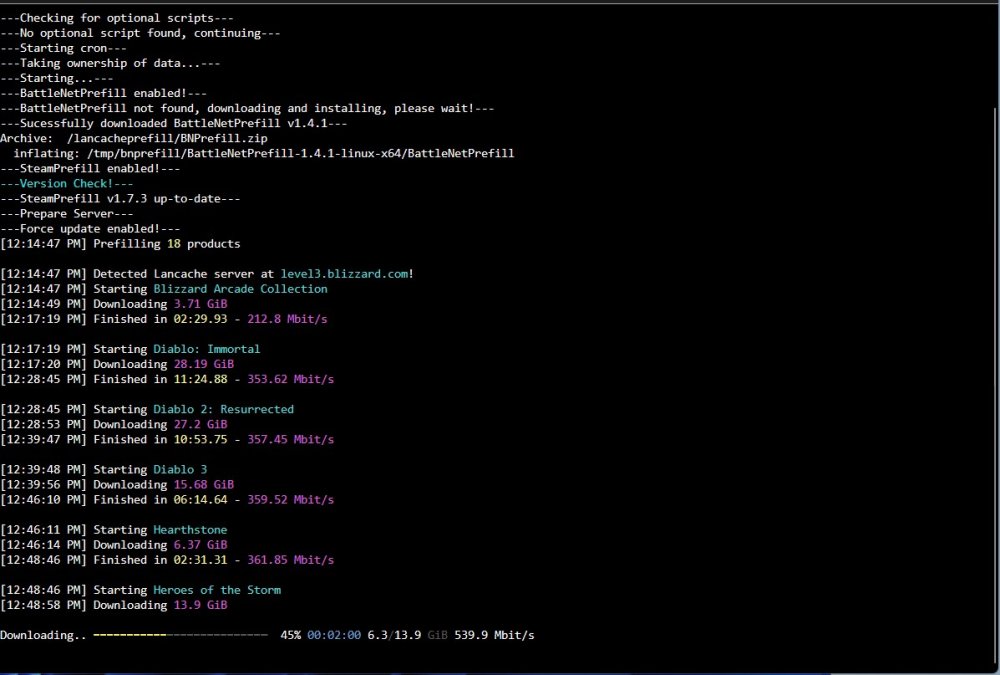Click 'Prefilling 18 products' text
The image size is (1000, 675).
(x=166, y=244)
